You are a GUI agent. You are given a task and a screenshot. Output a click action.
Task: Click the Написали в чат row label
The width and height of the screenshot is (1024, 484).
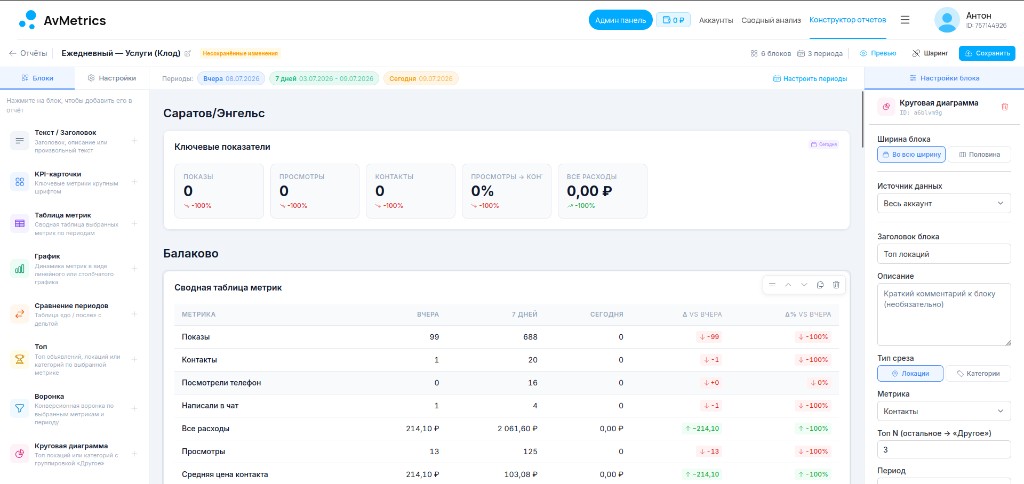point(210,406)
